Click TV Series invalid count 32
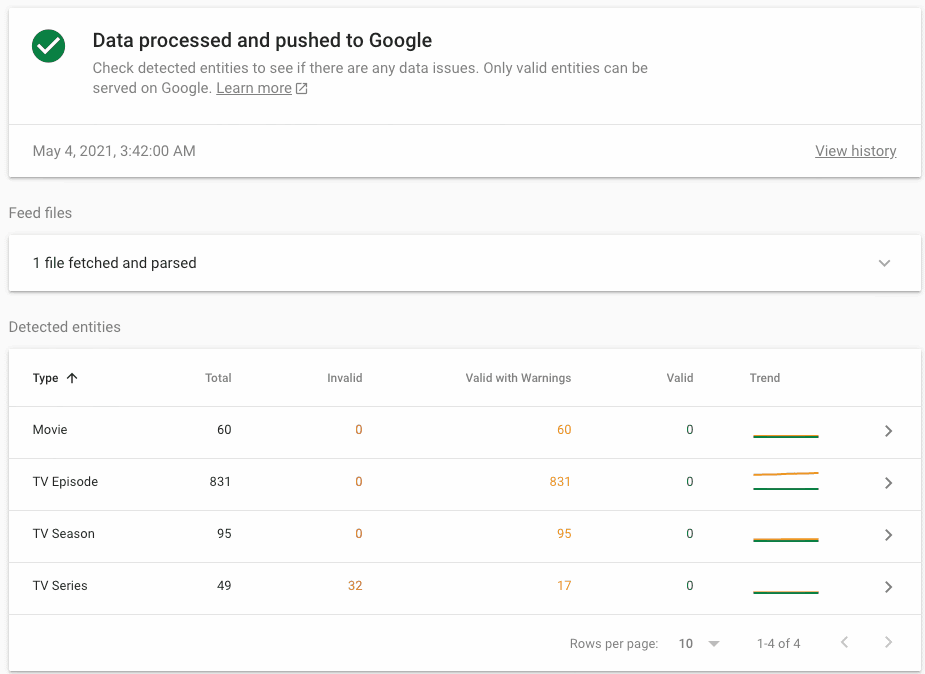Viewport: 925px width, 674px height. pos(354,586)
